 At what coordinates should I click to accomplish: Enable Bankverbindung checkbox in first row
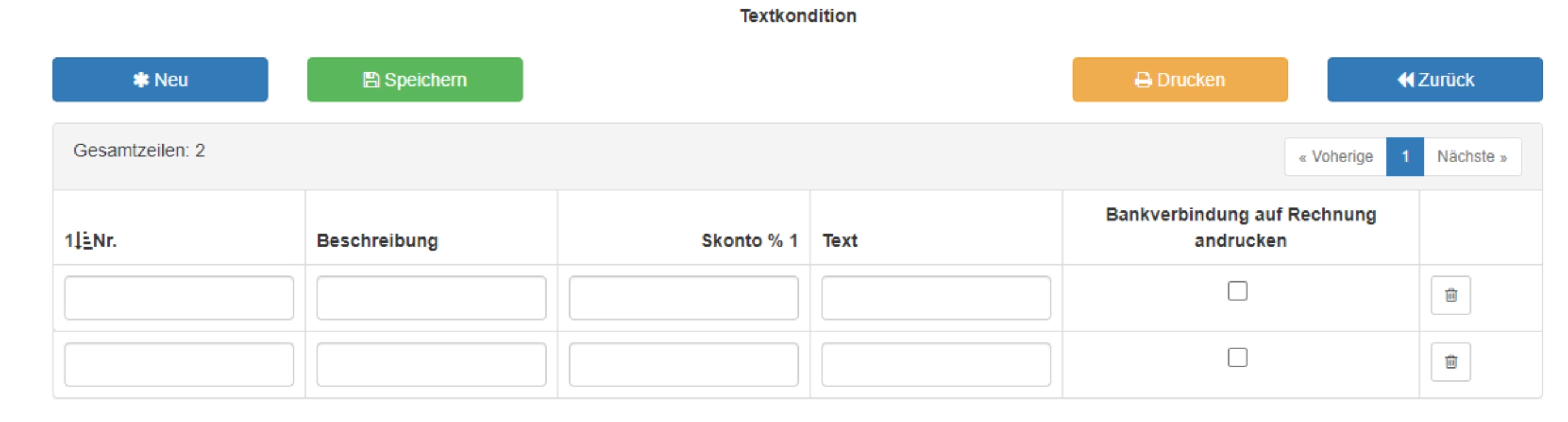click(1237, 291)
